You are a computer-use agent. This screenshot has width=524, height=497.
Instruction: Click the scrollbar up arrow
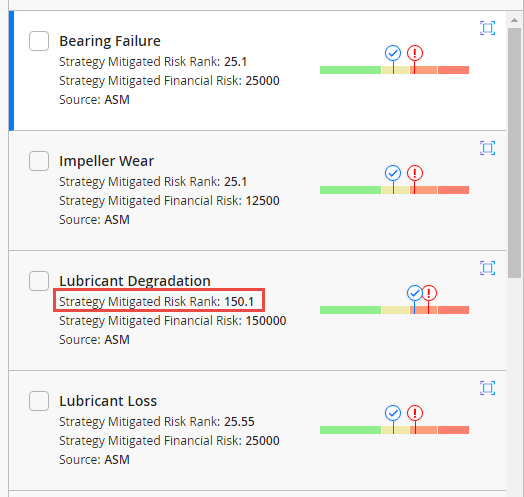pos(514,21)
